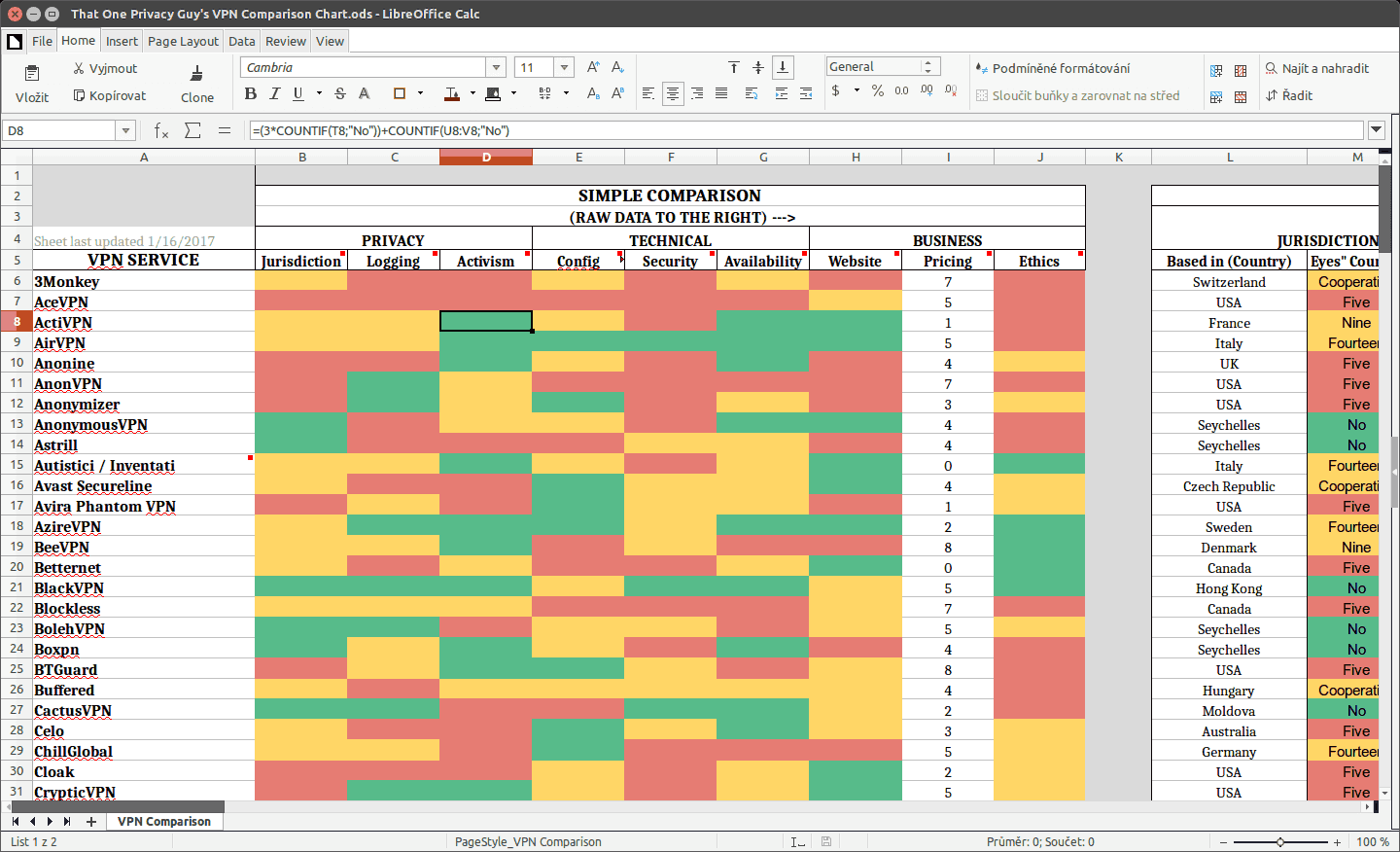1400x852 pixels.
Task: Toggle italic formatting
Action: (x=273, y=93)
